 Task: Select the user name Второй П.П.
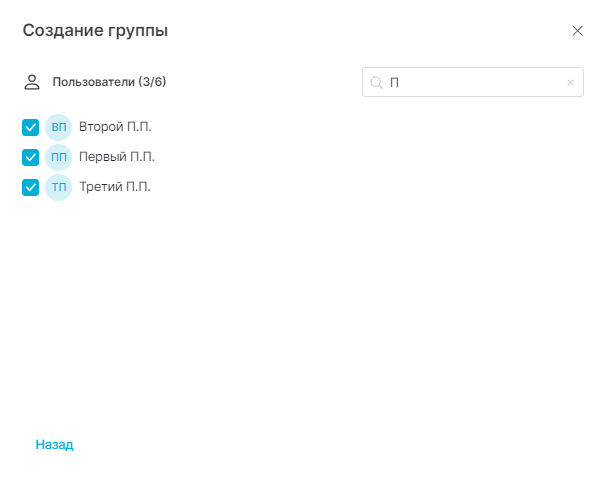click(x=115, y=127)
